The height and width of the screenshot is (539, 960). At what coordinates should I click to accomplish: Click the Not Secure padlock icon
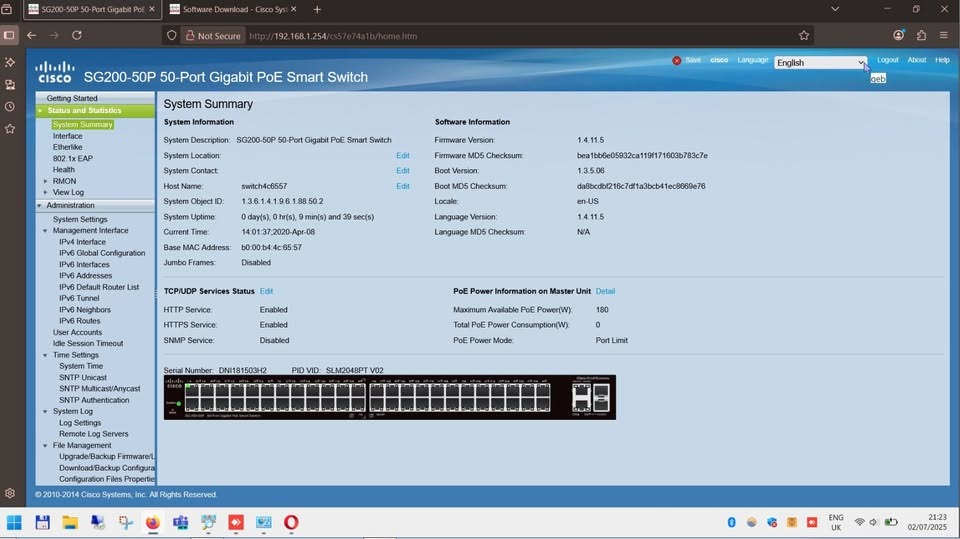click(x=190, y=36)
